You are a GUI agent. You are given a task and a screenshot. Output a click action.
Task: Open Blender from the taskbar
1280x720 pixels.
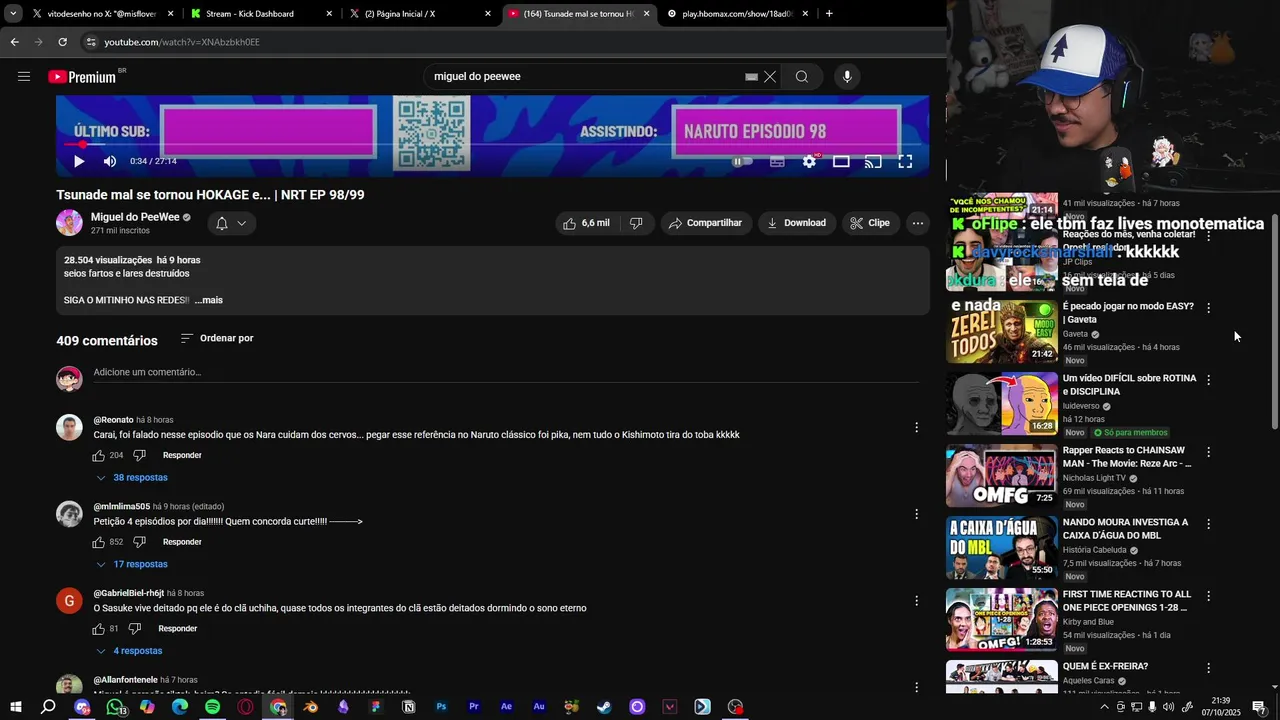[x=311, y=707]
